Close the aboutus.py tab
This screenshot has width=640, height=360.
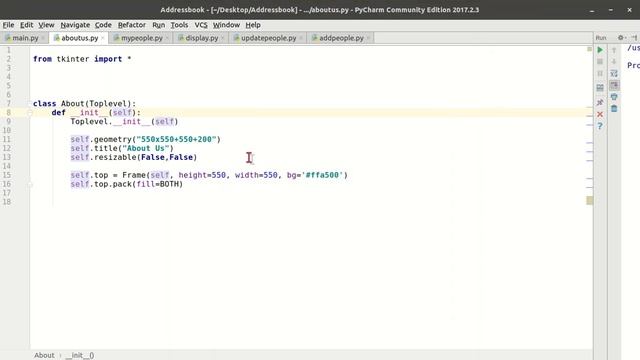102,38
